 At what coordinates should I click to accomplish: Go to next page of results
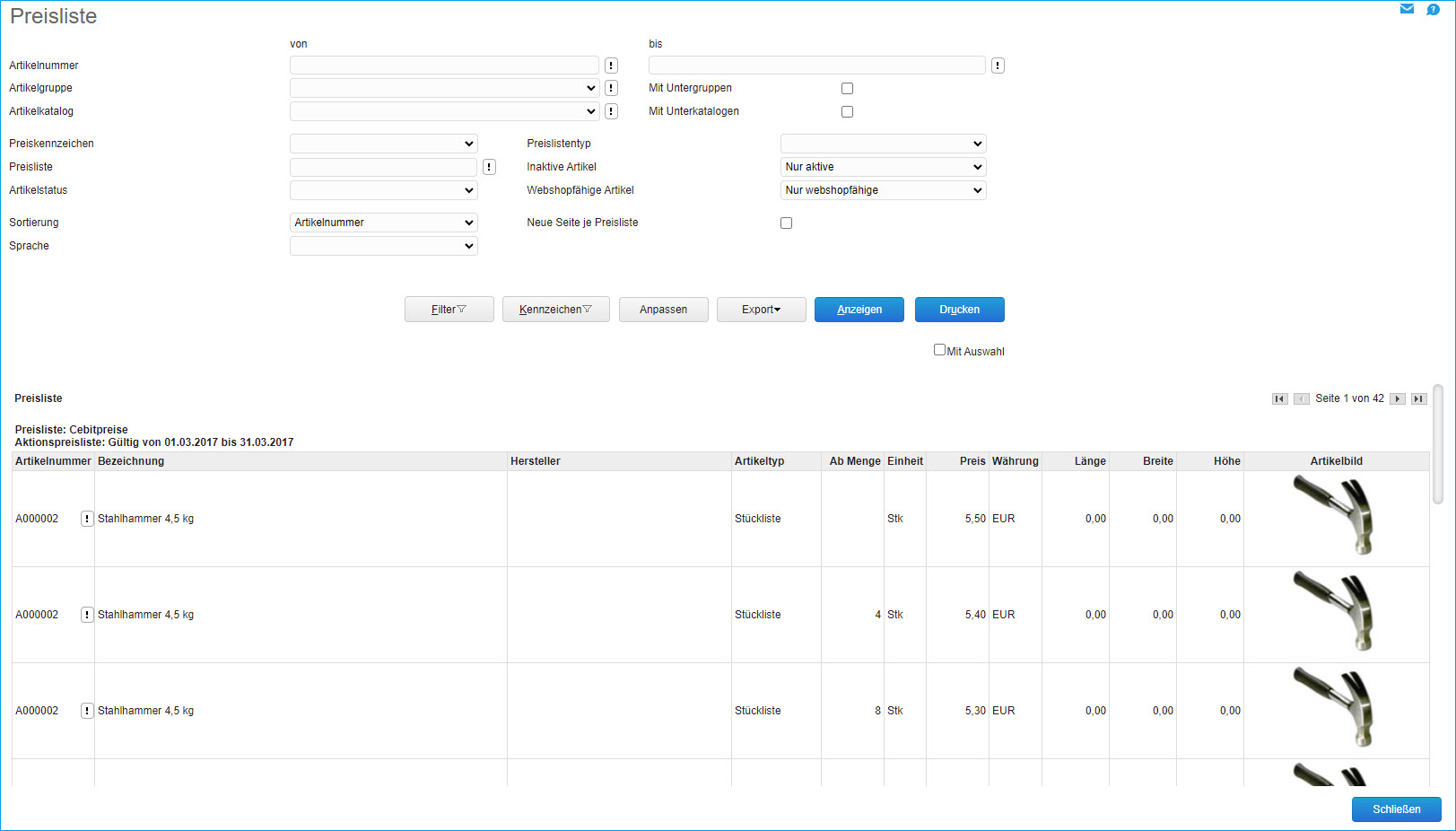coord(1397,398)
